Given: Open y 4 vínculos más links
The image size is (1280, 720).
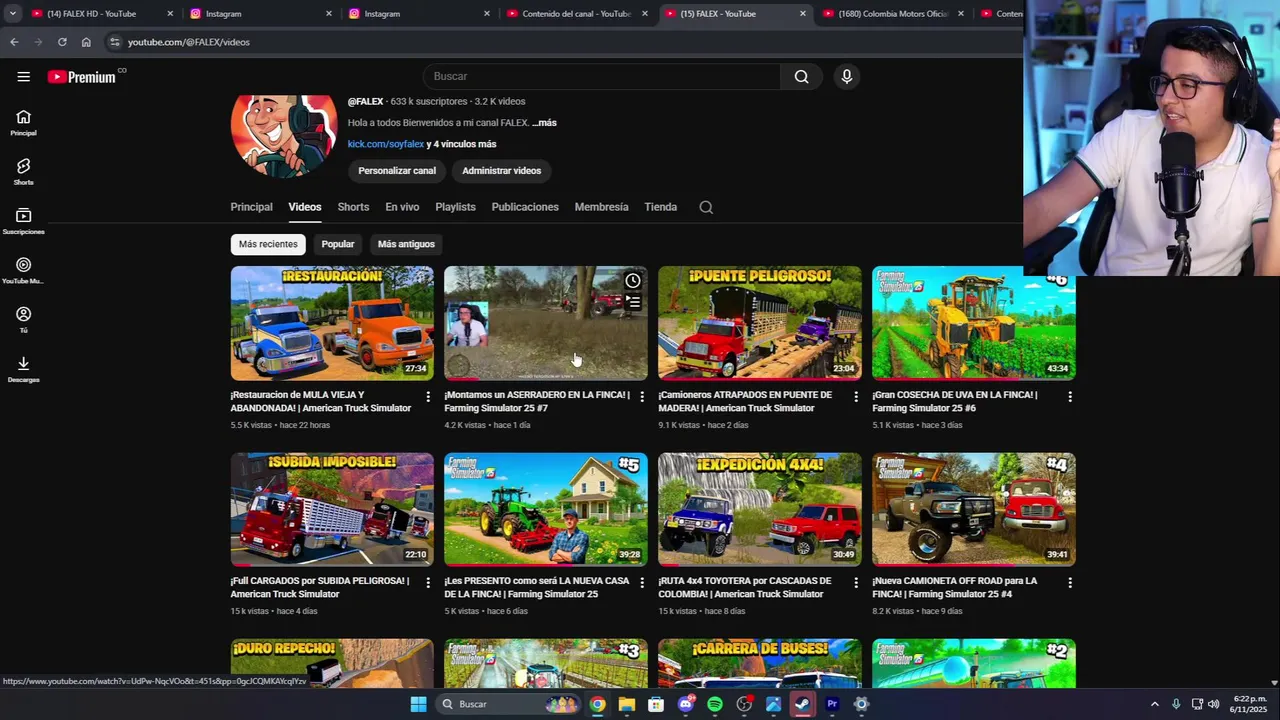Looking at the screenshot, I should pos(461,144).
